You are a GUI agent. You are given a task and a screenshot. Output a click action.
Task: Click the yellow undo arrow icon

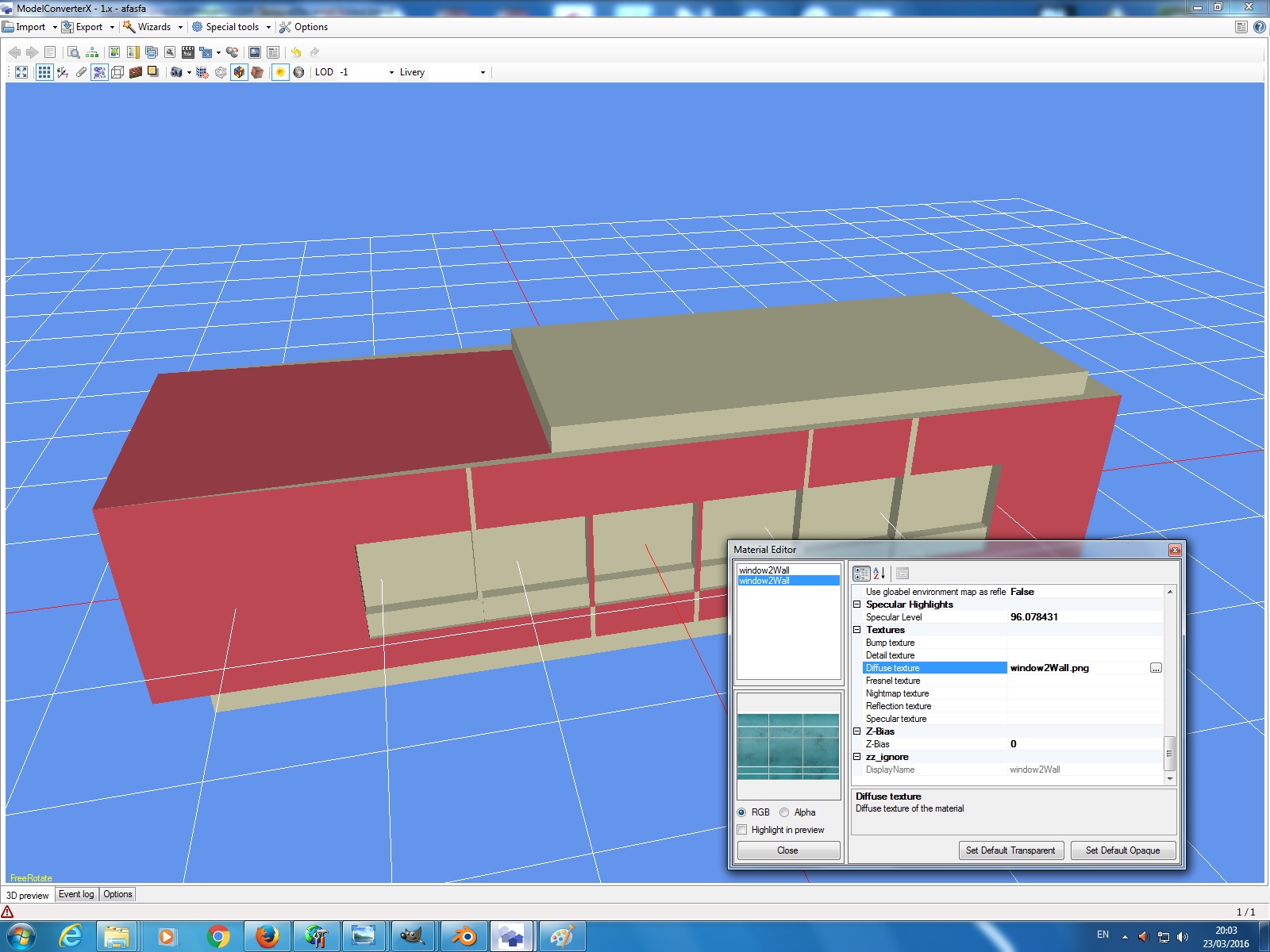click(x=296, y=52)
